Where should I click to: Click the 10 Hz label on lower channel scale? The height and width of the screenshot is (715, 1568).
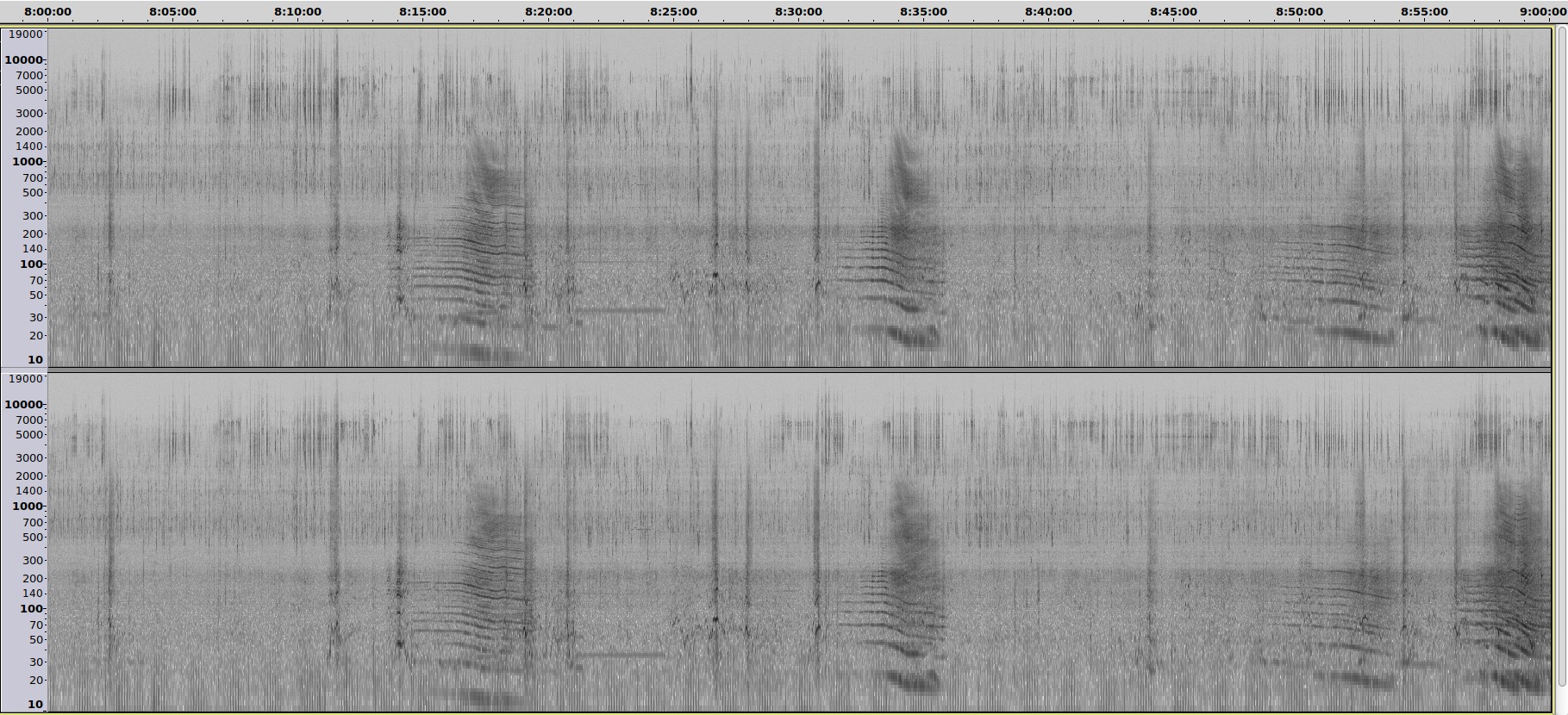(x=34, y=705)
